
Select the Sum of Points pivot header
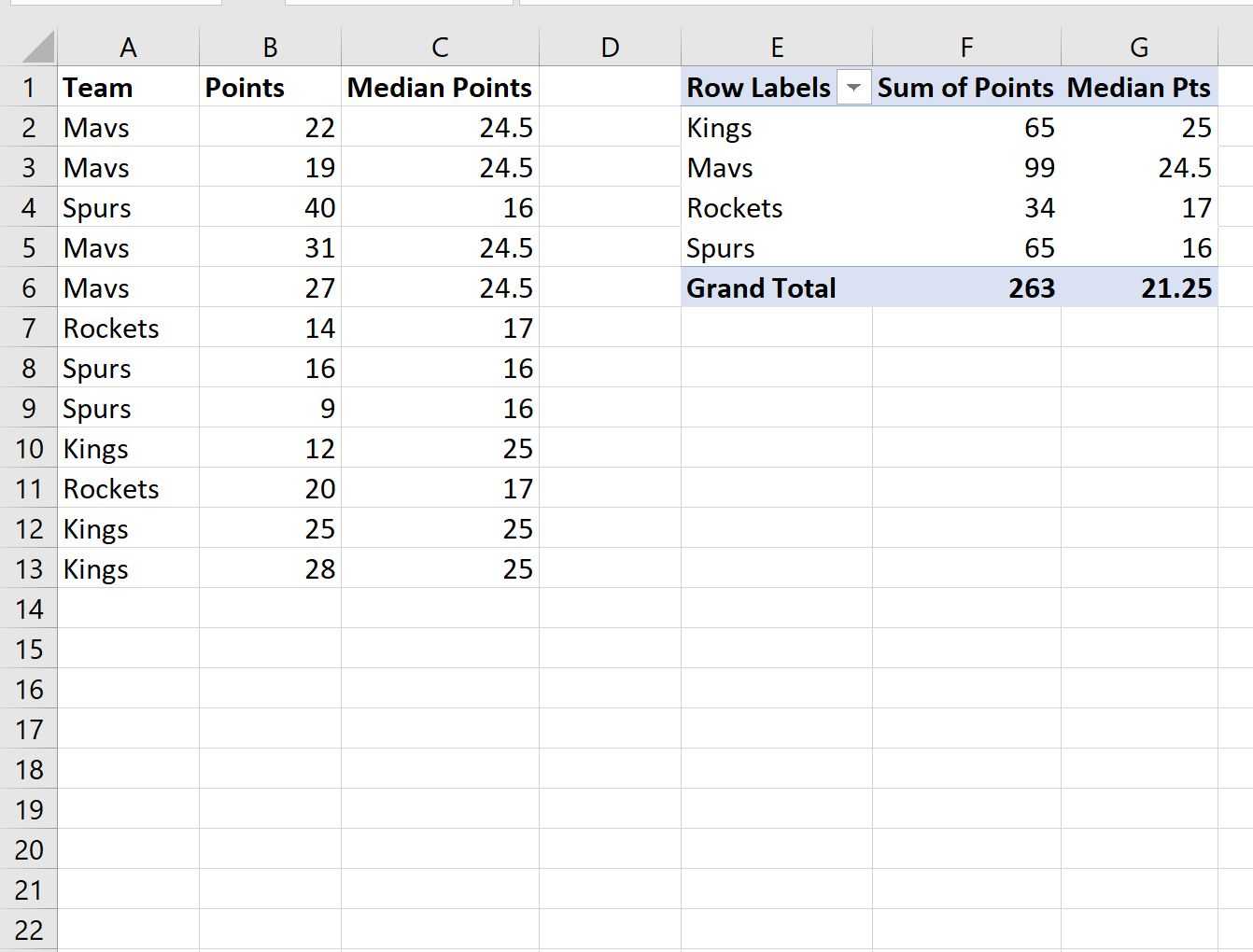[965, 88]
